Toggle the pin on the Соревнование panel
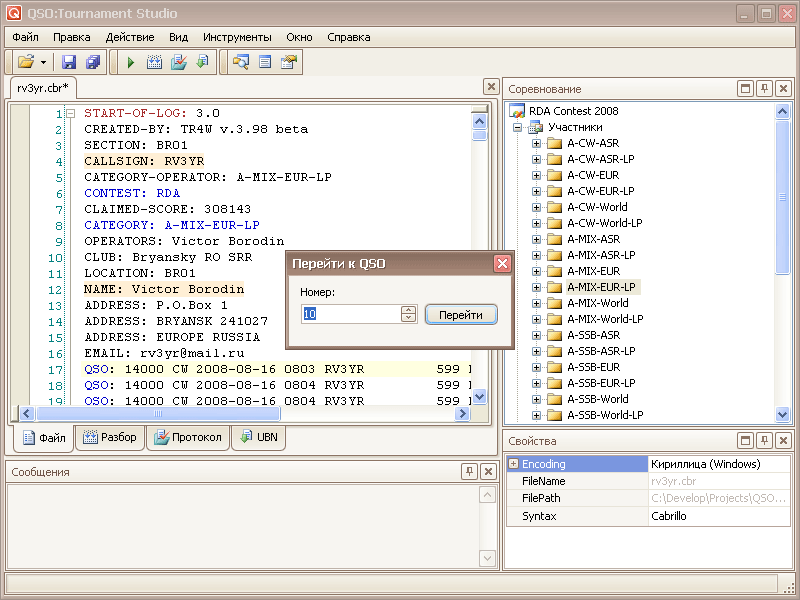This screenshot has height=600, width=800. [764, 88]
